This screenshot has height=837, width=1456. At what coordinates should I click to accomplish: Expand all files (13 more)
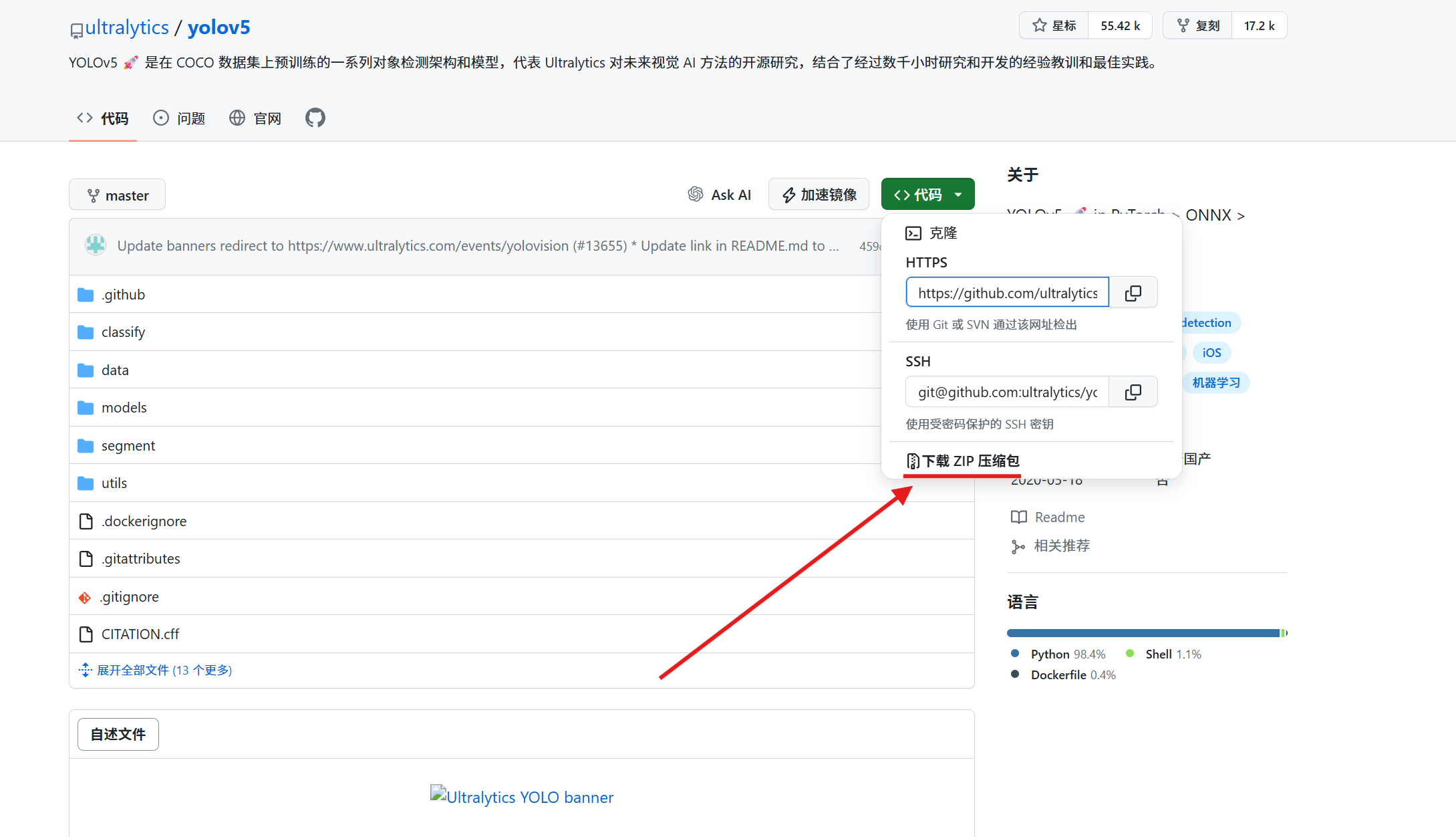point(164,670)
